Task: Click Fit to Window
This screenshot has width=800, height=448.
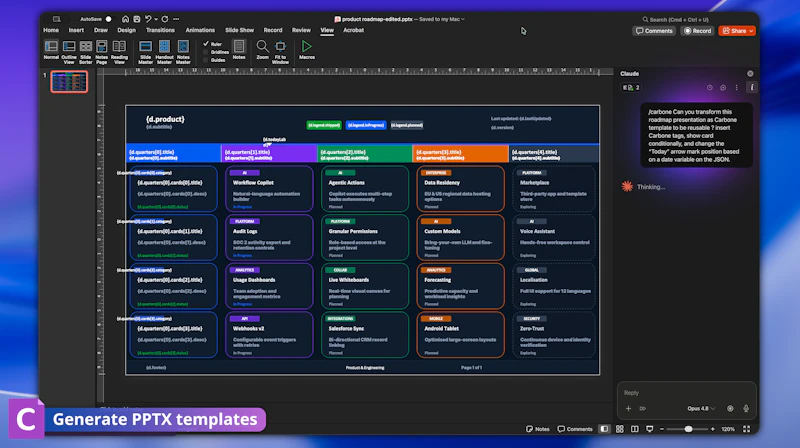Action: [280, 52]
